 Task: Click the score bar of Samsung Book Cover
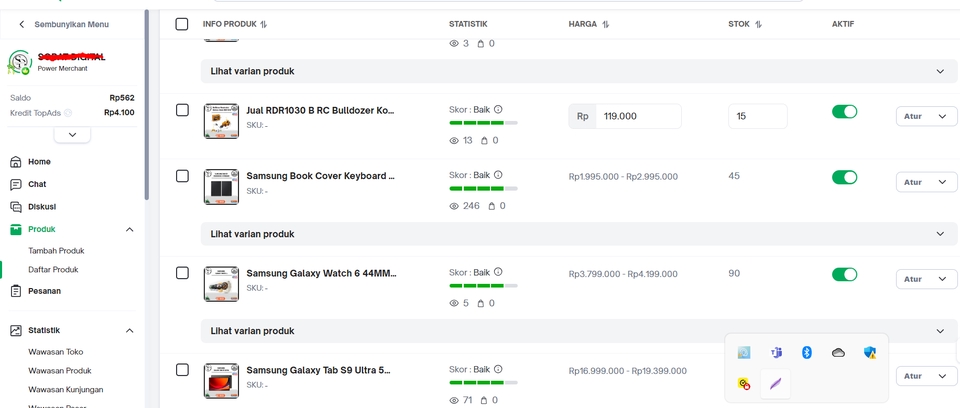click(483, 189)
